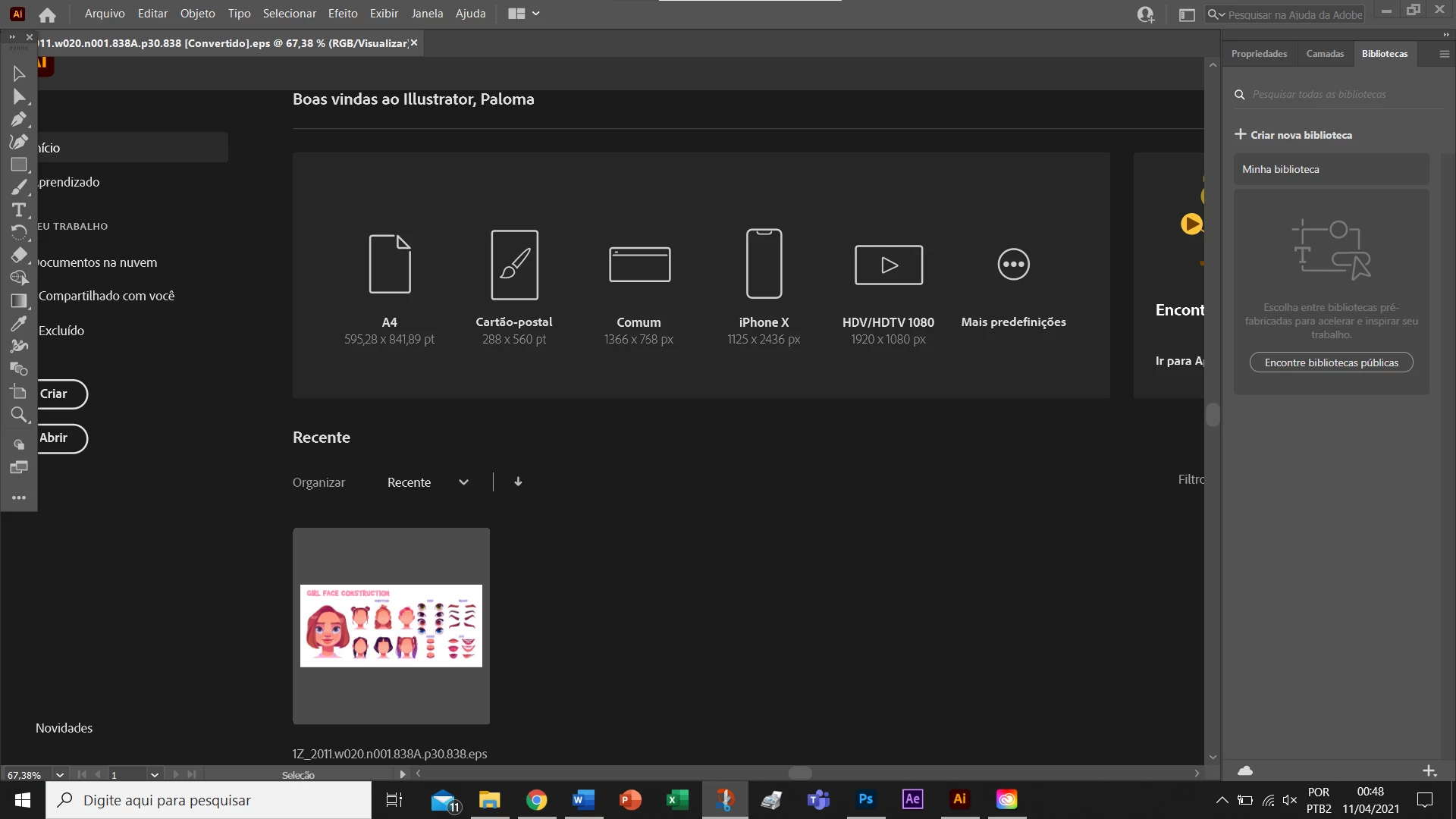The image size is (1456, 819).
Task: Open Photoshop from the taskbar
Action: click(x=865, y=799)
